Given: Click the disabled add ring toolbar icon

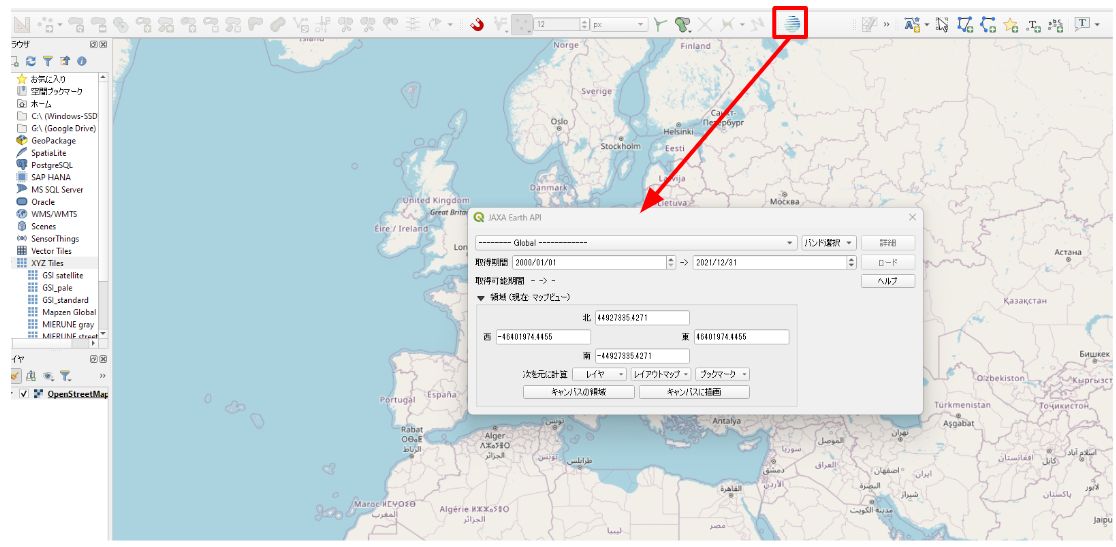Looking at the screenshot, I should pyautogui.click(x=144, y=25).
